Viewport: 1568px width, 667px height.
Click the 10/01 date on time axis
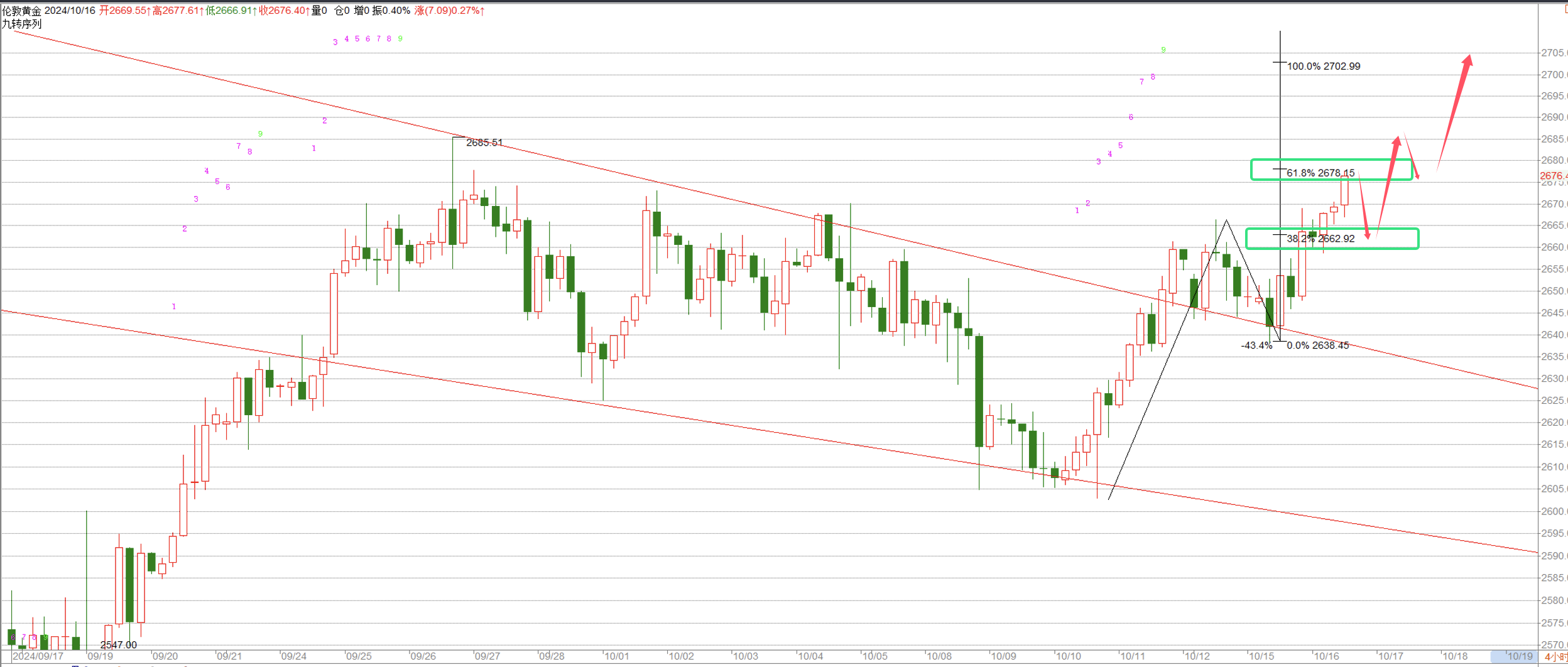616,656
